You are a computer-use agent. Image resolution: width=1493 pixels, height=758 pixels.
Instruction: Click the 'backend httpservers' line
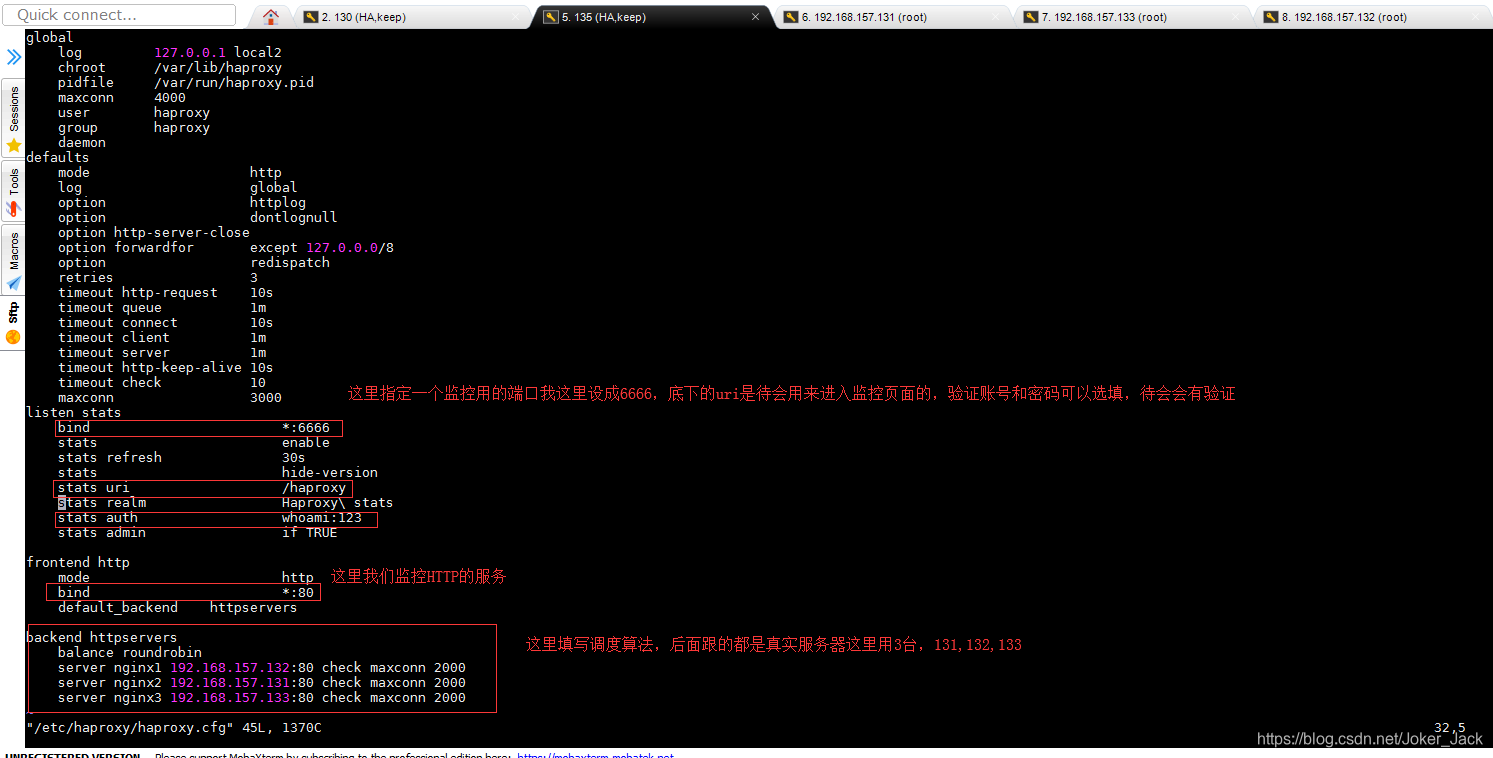click(x=102, y=637)
